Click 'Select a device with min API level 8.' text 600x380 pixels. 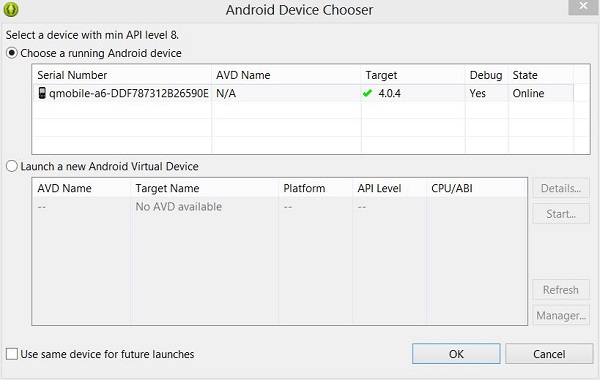pyautogui.click(x=92, y=35)
